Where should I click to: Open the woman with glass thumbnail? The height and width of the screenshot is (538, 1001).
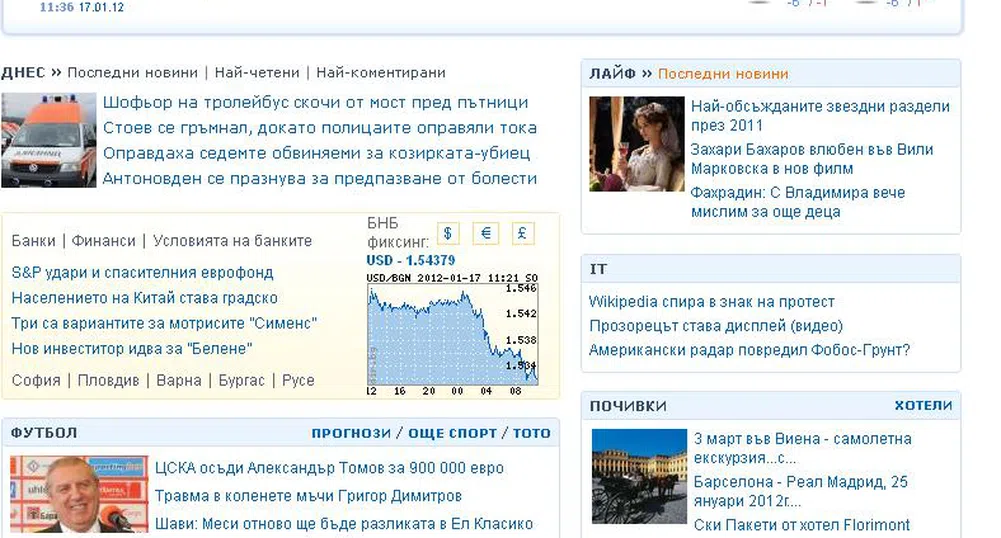(636, 144)
